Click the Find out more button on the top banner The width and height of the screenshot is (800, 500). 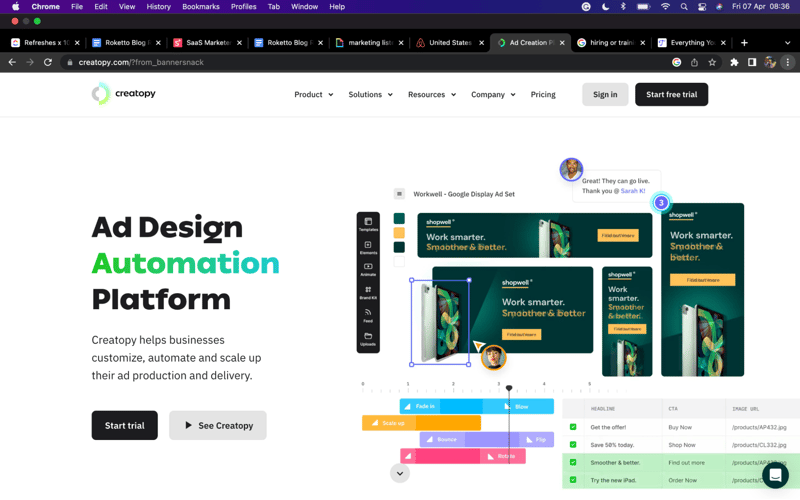point(618,235)
